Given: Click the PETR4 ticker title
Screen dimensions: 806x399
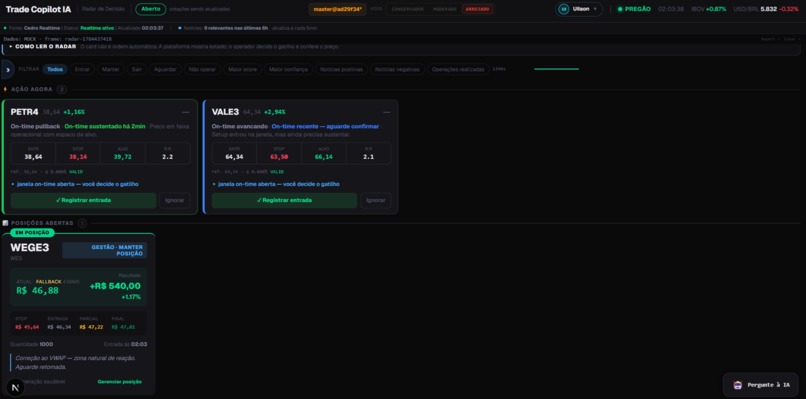Looking at the screenshot, I should pyautogui.click(x=25, y=112).
